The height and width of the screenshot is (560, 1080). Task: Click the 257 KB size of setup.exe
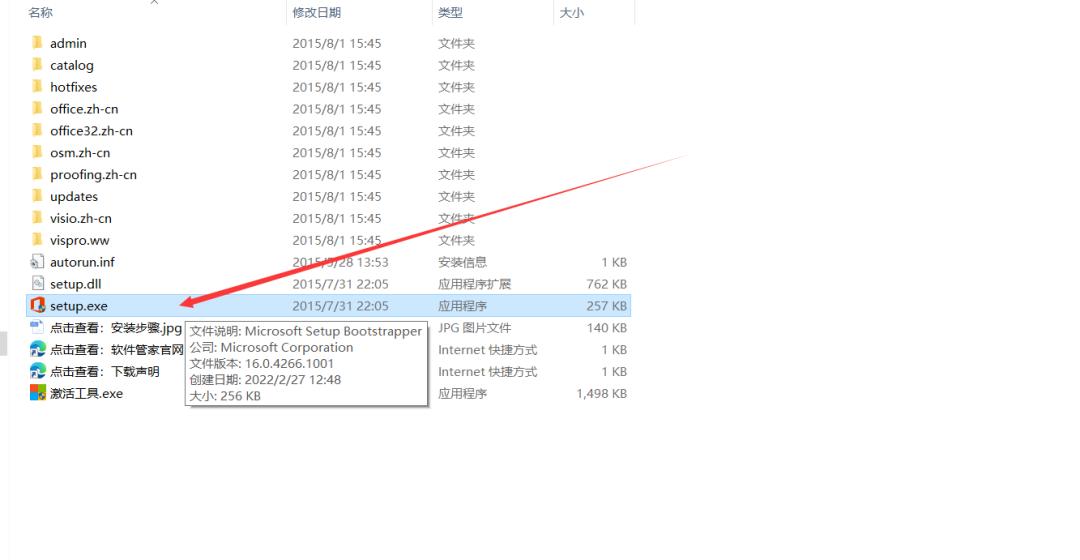pos(606,306)
